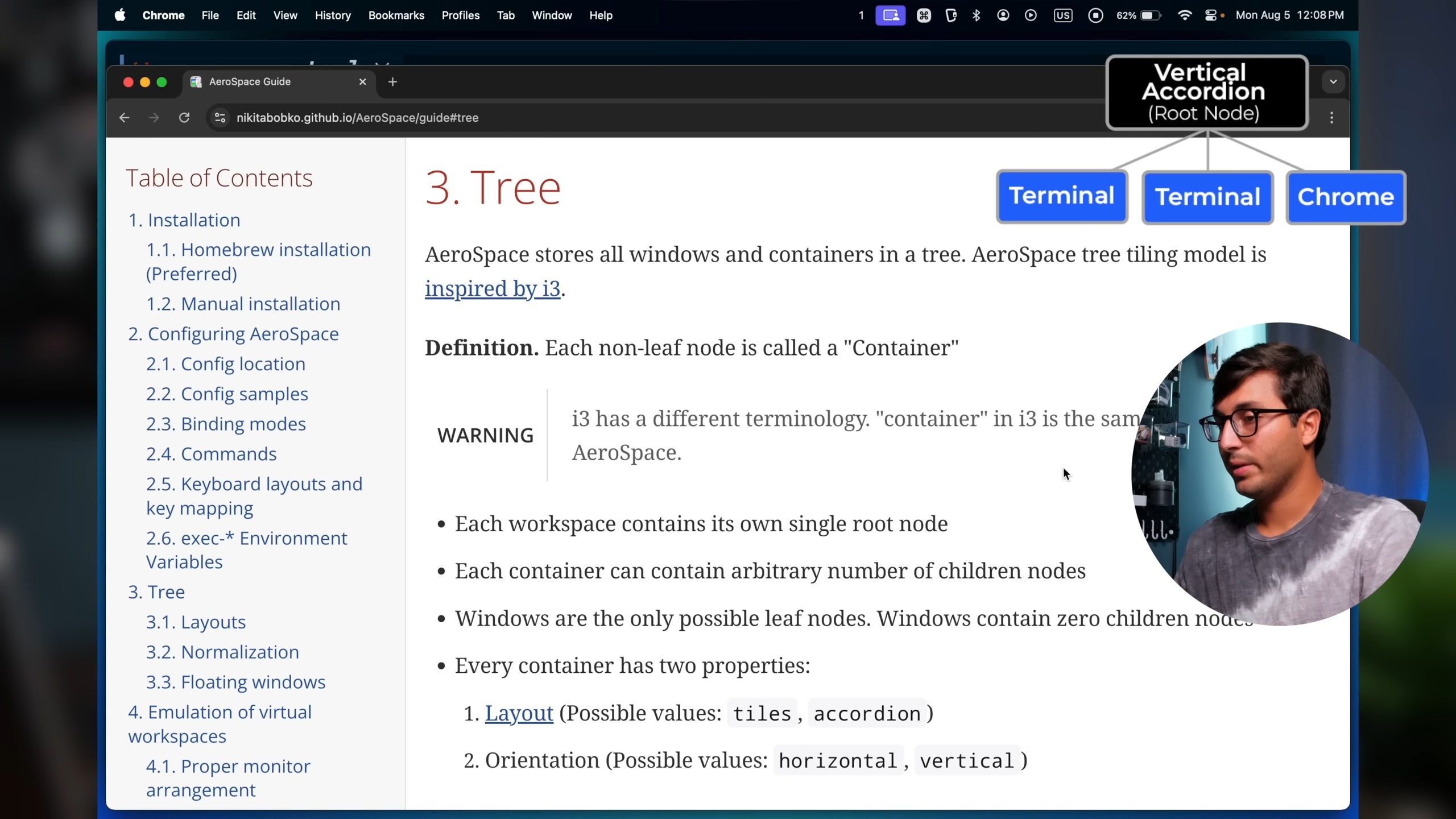The height and width of the screenshot is (819, 1456).
Task: Open the Bookmarks menu
Action: pos(396,15)
